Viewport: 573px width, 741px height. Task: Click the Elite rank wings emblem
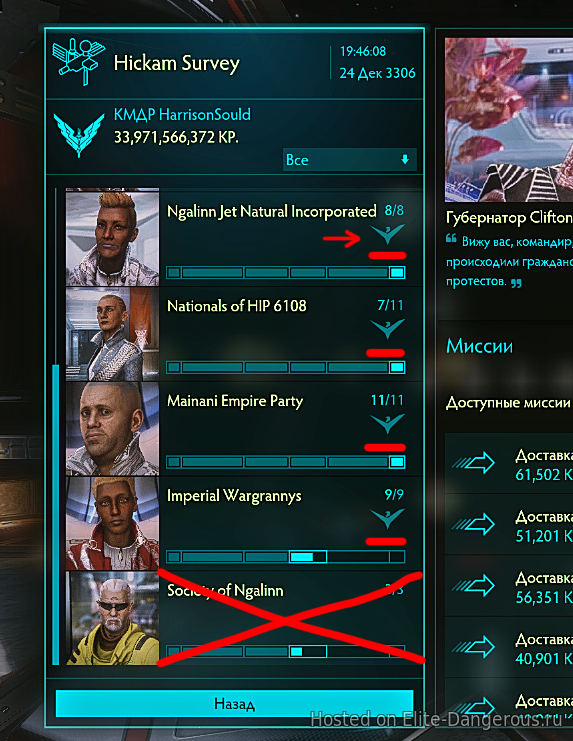(79, 135)
